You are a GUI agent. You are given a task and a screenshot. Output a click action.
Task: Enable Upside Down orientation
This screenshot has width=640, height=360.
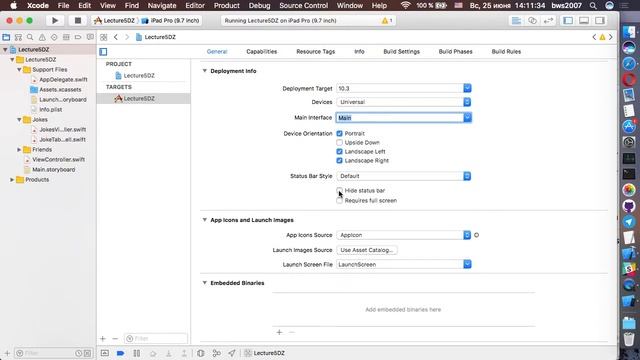click(x=340, y=142)
